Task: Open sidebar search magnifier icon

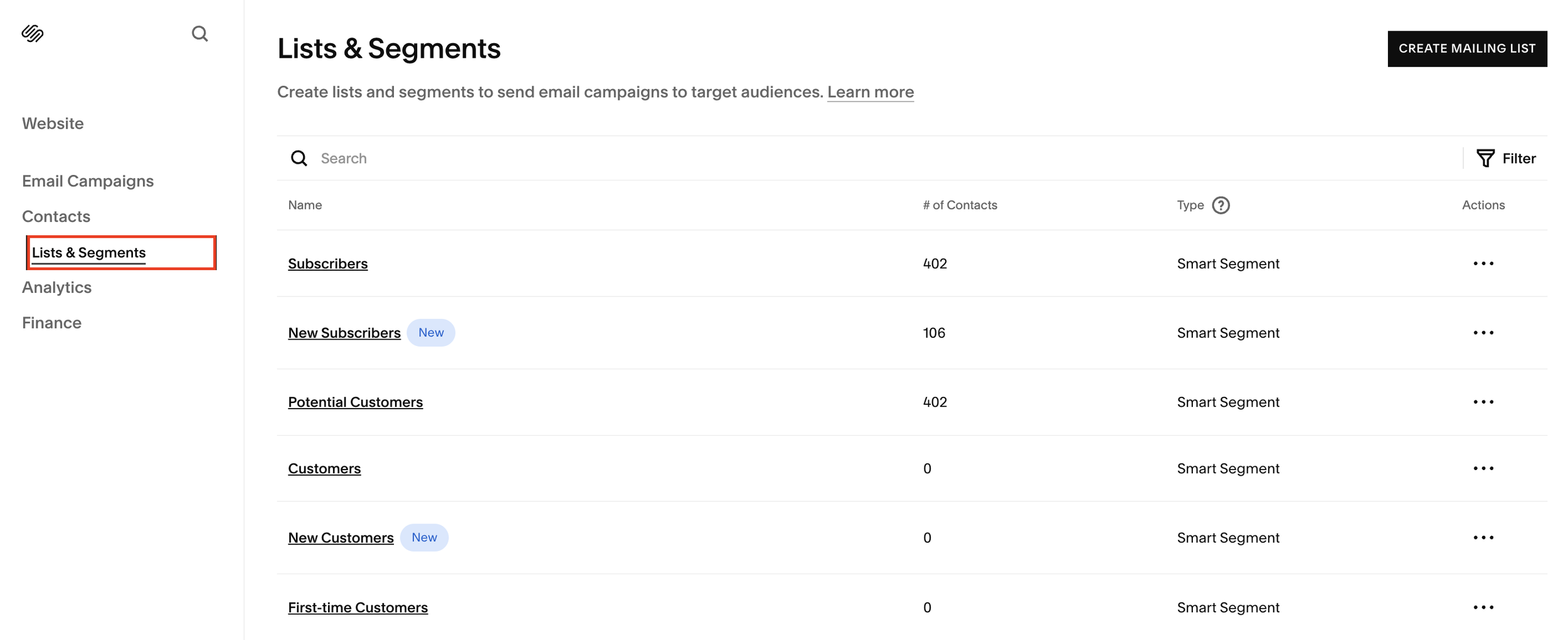Action: 199,33
